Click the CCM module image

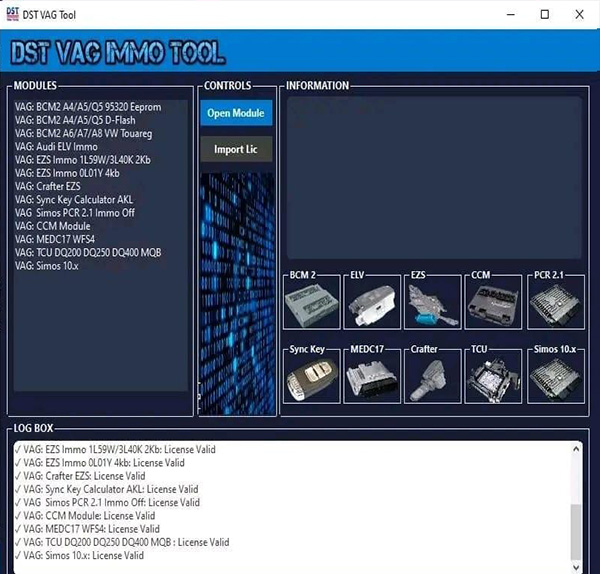493,305
